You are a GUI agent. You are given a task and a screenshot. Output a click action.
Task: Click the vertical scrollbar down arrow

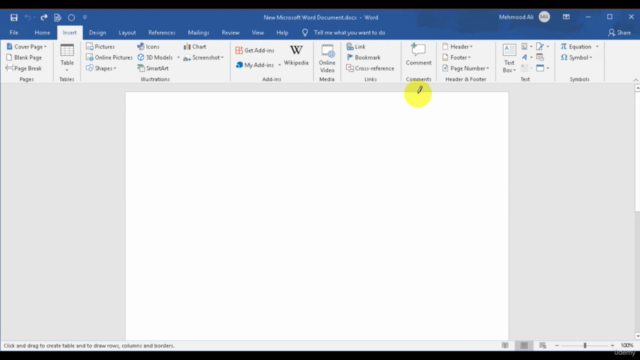[x=637, y=336]
